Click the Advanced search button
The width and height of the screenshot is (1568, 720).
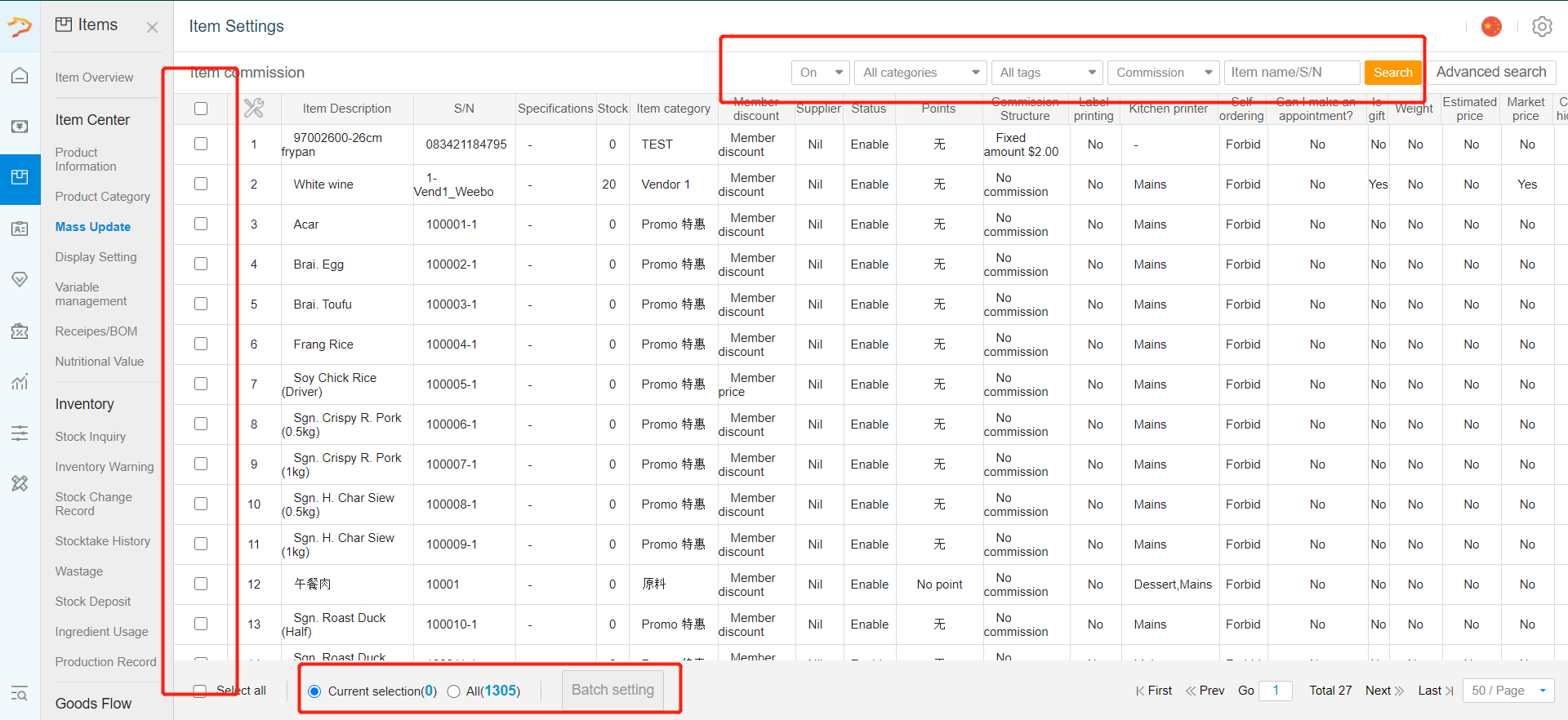(1491, 72)
